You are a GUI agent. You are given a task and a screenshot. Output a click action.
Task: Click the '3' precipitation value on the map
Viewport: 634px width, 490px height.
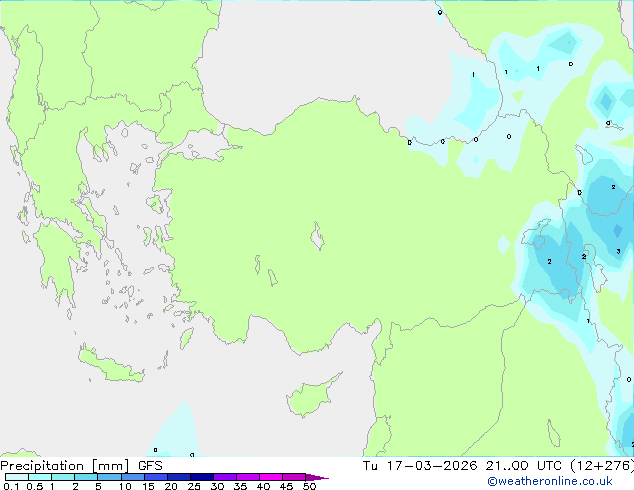point(618,251)
